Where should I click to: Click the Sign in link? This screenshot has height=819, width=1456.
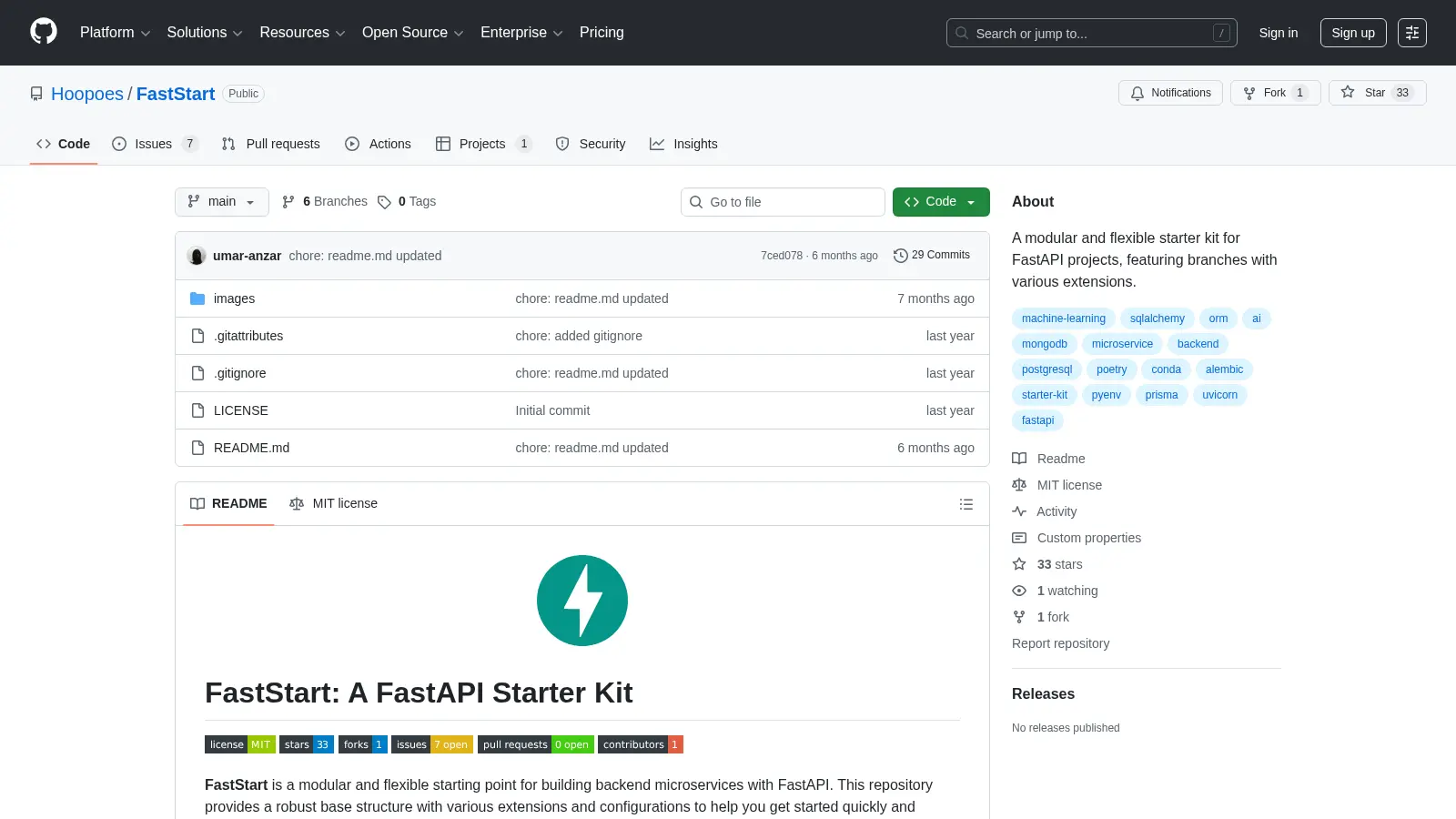pos(1279,33)
